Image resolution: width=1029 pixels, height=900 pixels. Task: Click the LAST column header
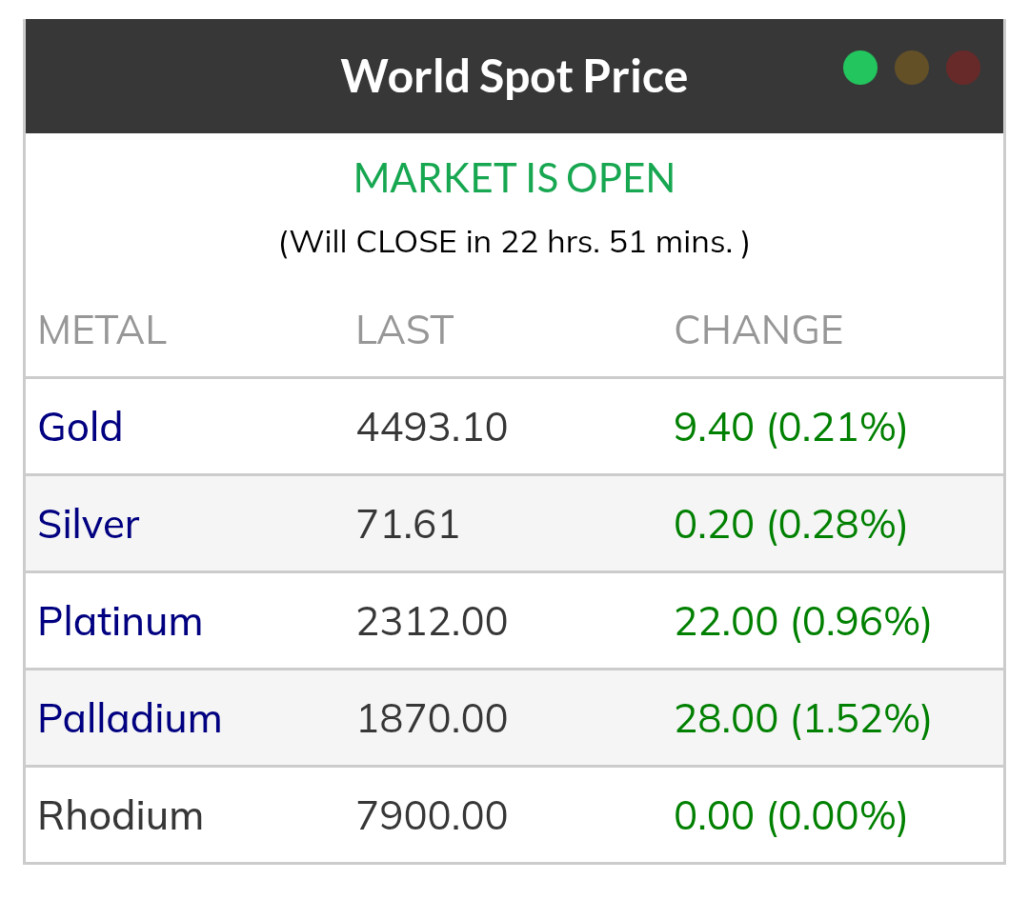click(x=404, y=330)
